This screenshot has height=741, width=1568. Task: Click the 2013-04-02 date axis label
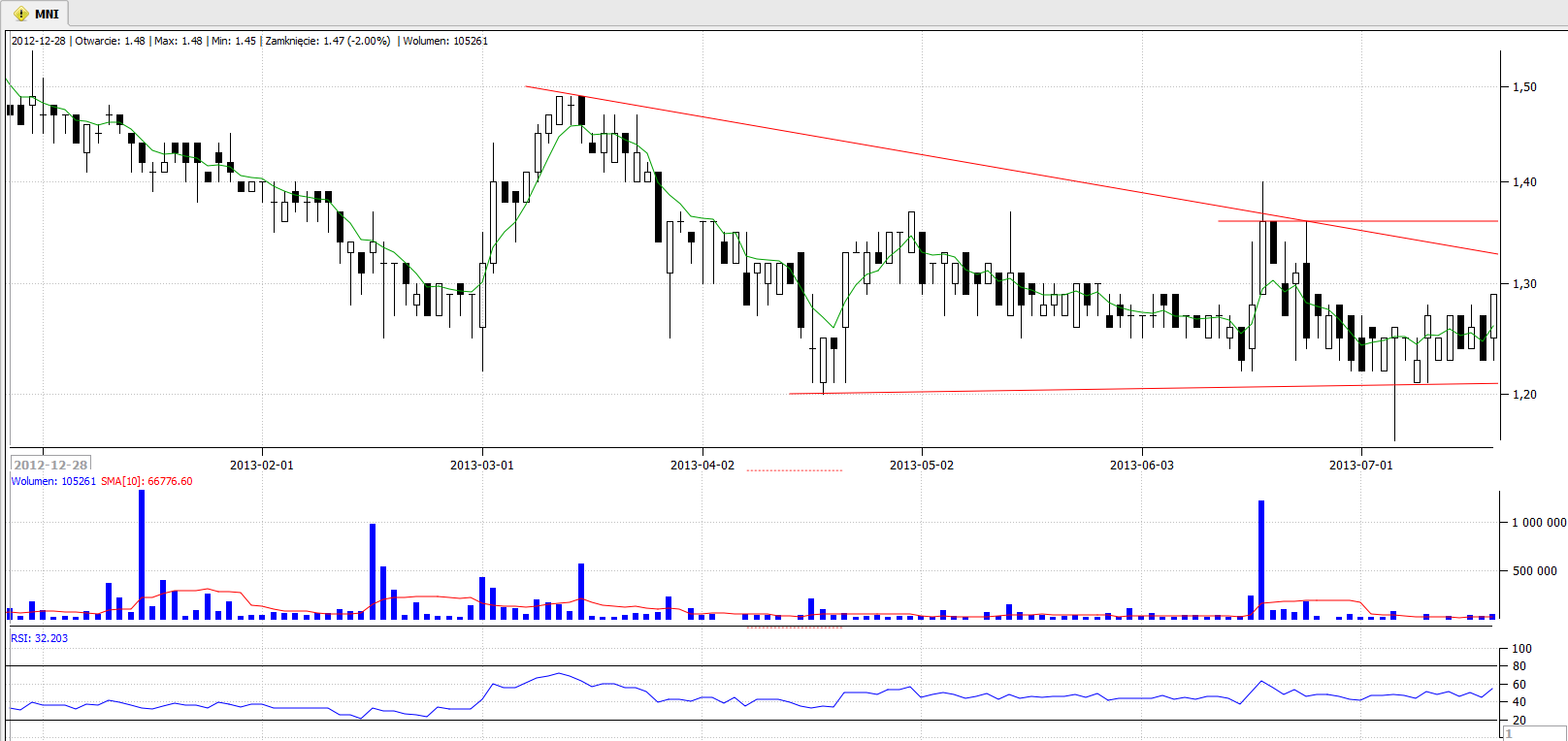(702, 466)
